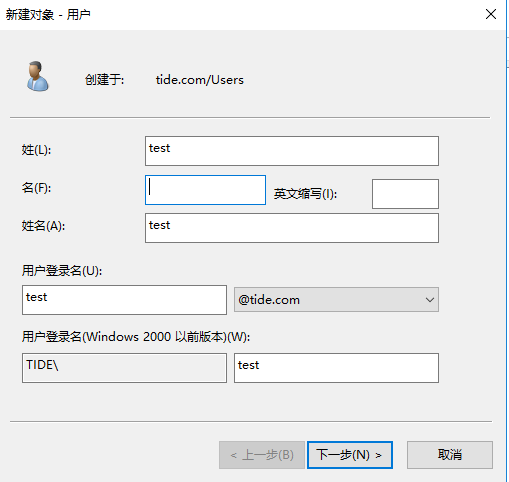Focus the 姓(L) text field
509x482 pixels.
pos(292,151)
